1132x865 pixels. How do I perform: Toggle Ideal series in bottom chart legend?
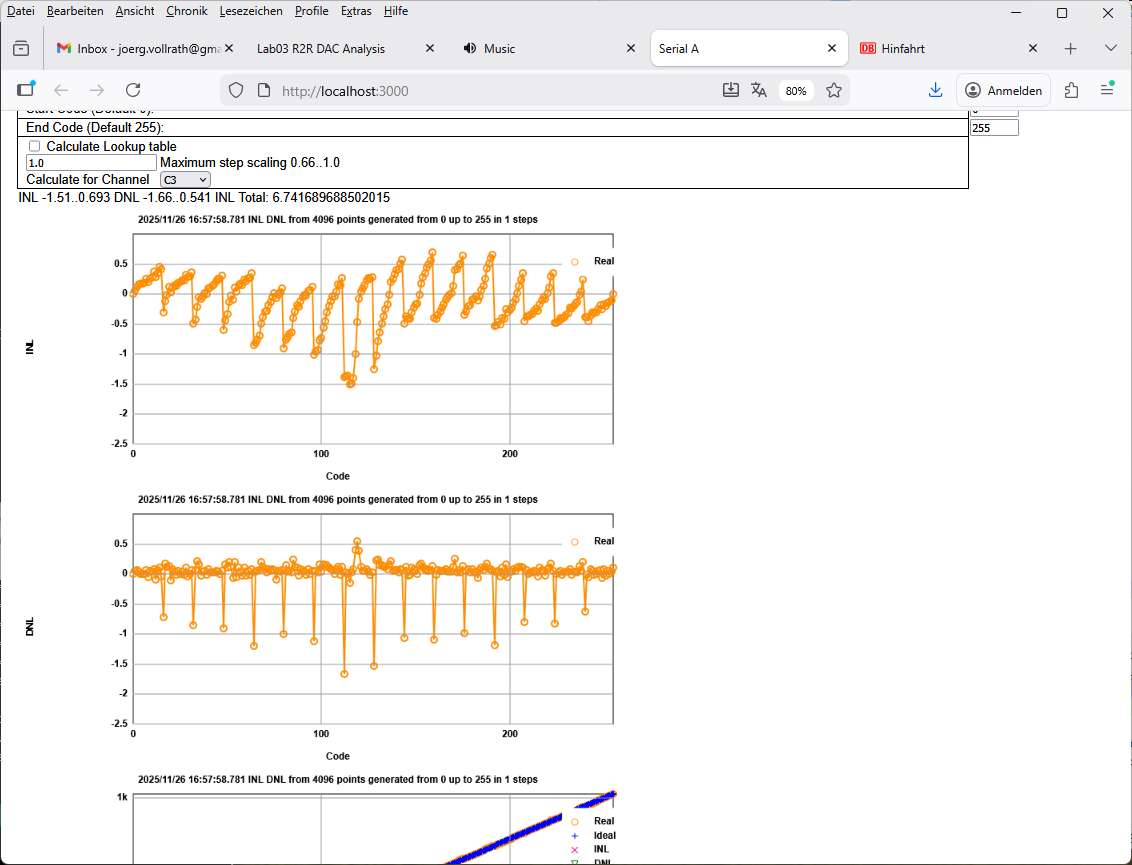click(603, 835)
